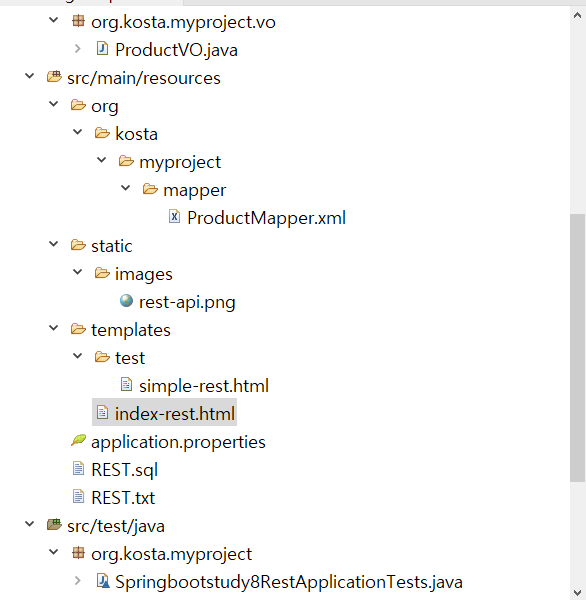
Task: Collapse the mapper folder
Action: (126, 188)
